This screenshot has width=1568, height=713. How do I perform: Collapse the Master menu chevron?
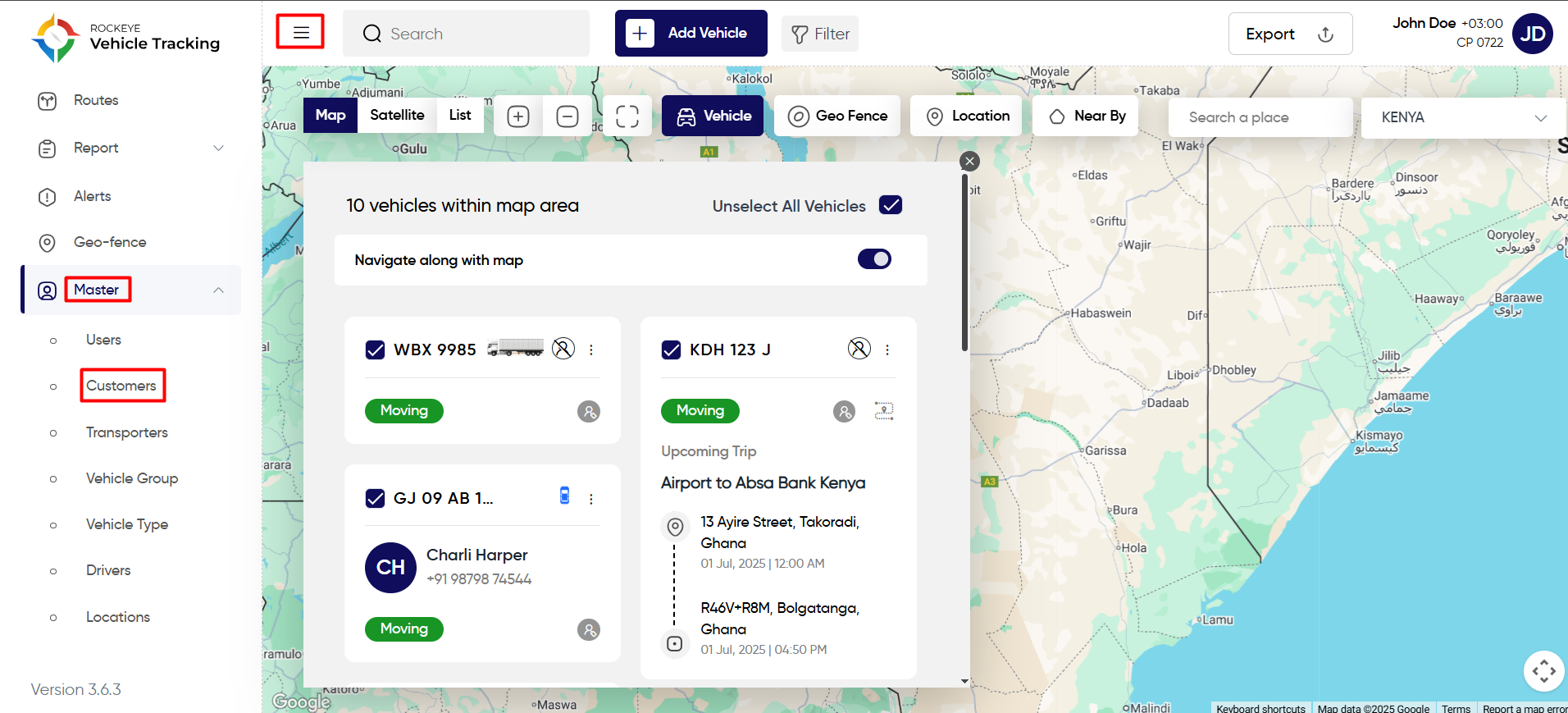(218, 290)
